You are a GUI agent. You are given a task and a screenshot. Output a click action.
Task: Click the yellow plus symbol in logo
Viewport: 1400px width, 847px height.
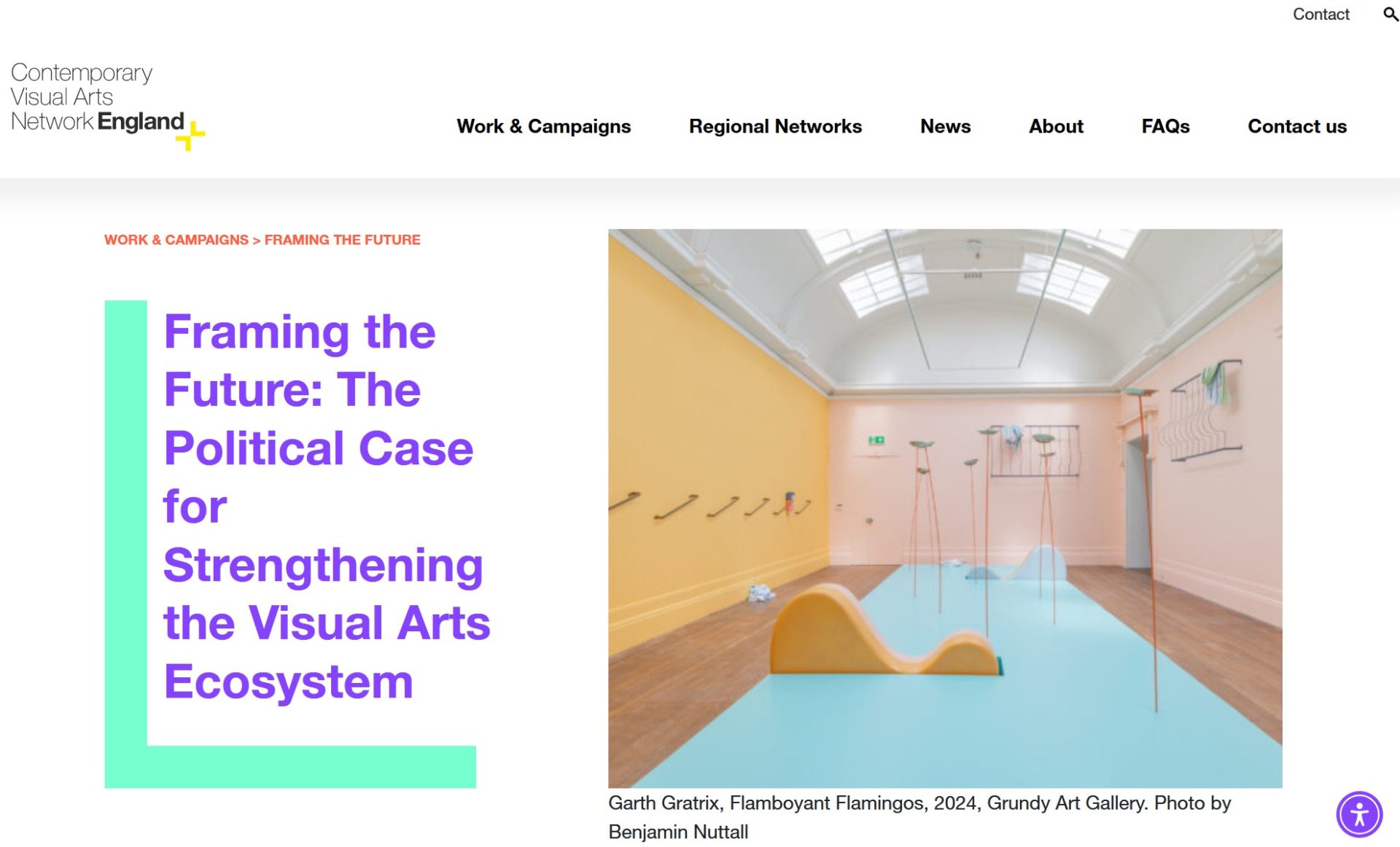coord(192,136)
